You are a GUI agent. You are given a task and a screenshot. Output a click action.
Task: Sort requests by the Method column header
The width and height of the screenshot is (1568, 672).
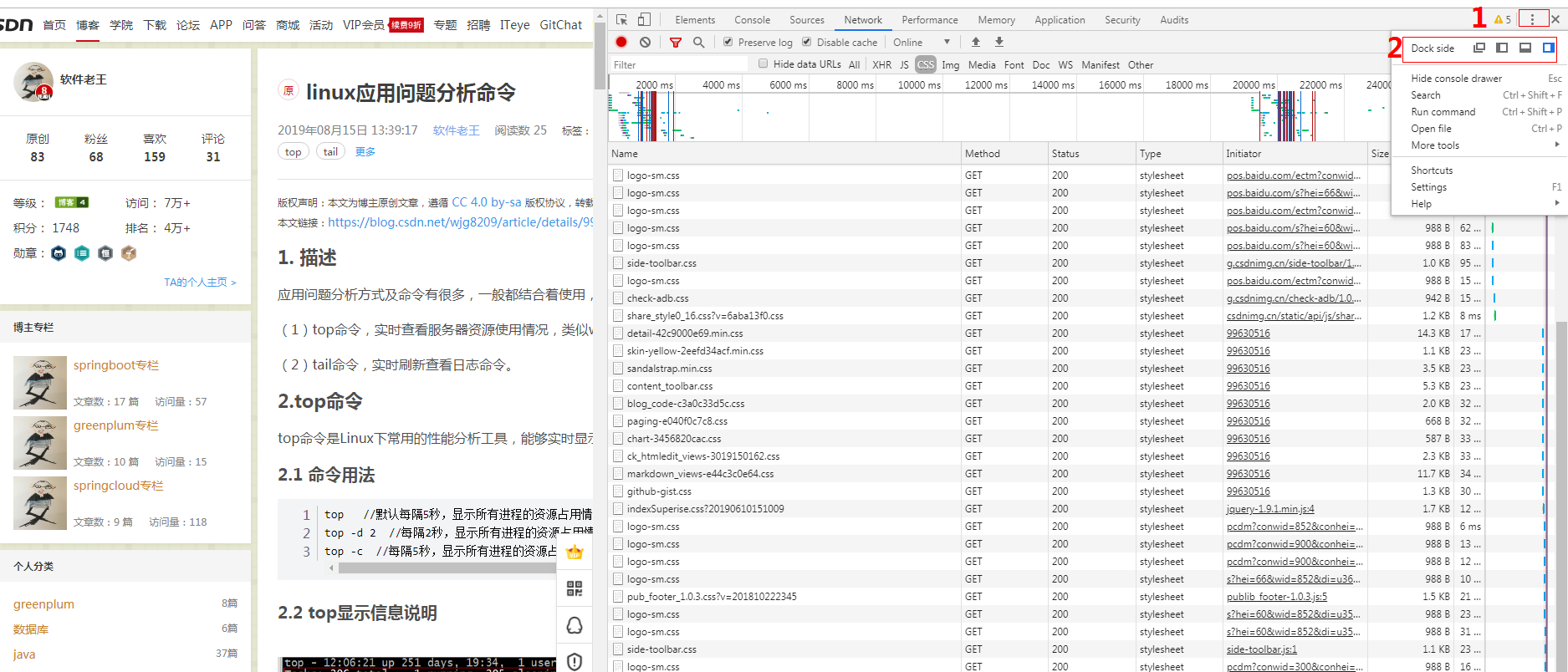point(1004,154)
